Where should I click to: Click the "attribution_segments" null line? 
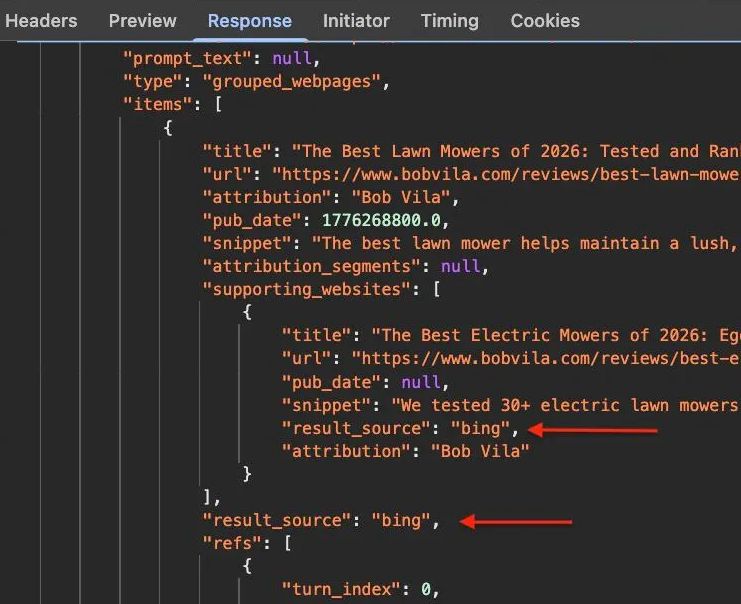(x=345, y=267)
